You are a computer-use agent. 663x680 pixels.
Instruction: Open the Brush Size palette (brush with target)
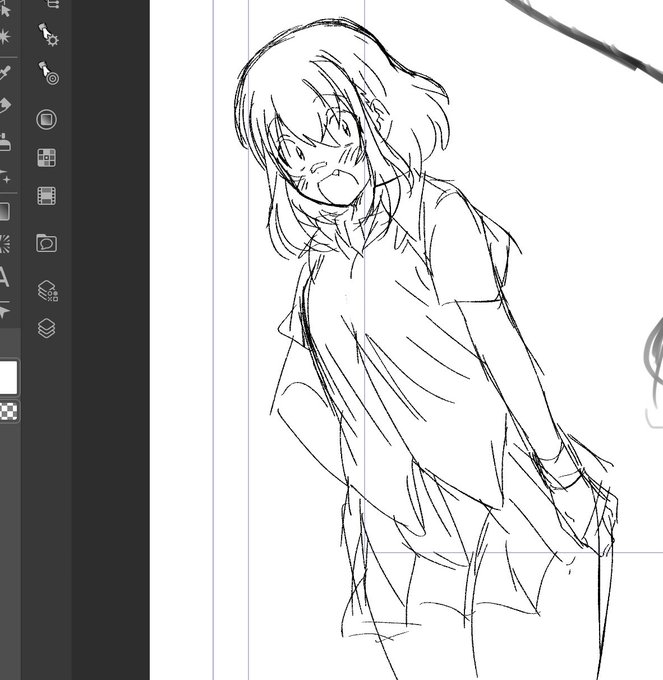coord(48,73)
